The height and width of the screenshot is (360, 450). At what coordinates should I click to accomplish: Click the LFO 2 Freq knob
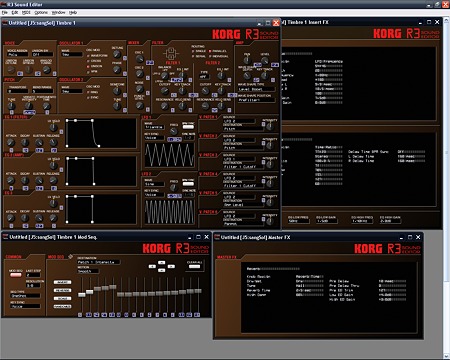174,187
